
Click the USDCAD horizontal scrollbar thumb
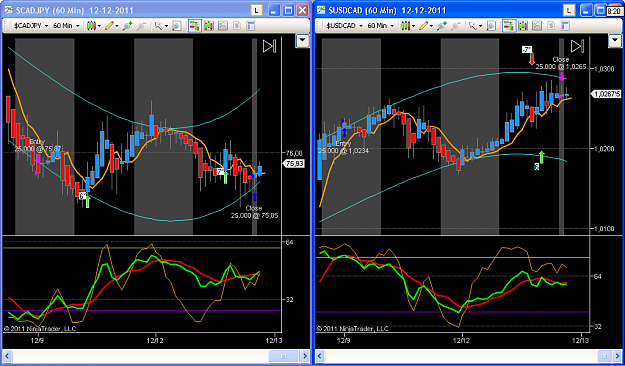coord(604,356)
